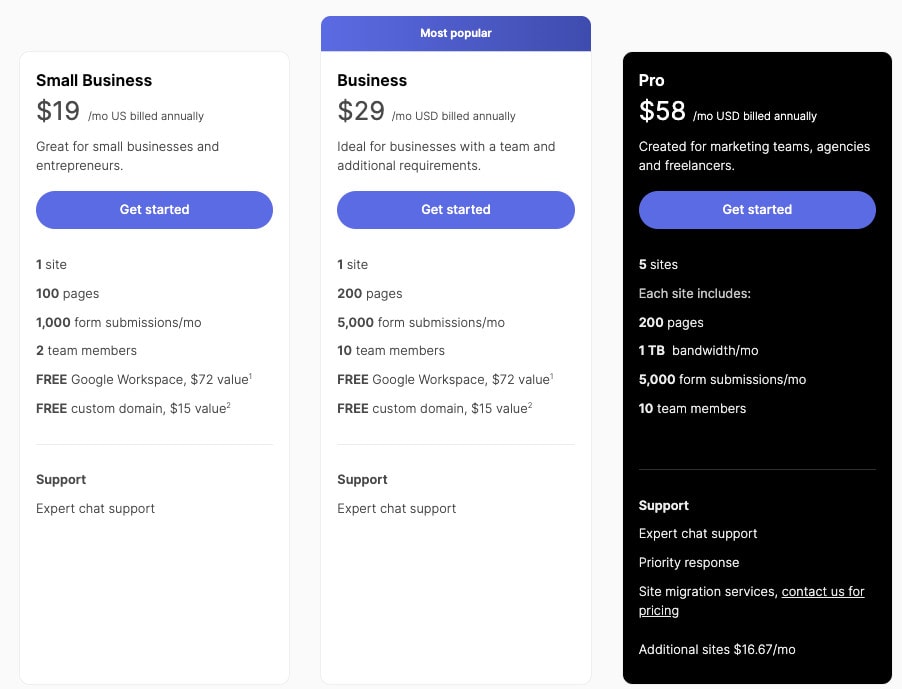902x689 pixels.
Task: Click Get started on the Pro plan
Action: pyautogui.click(x=756, y=210)
